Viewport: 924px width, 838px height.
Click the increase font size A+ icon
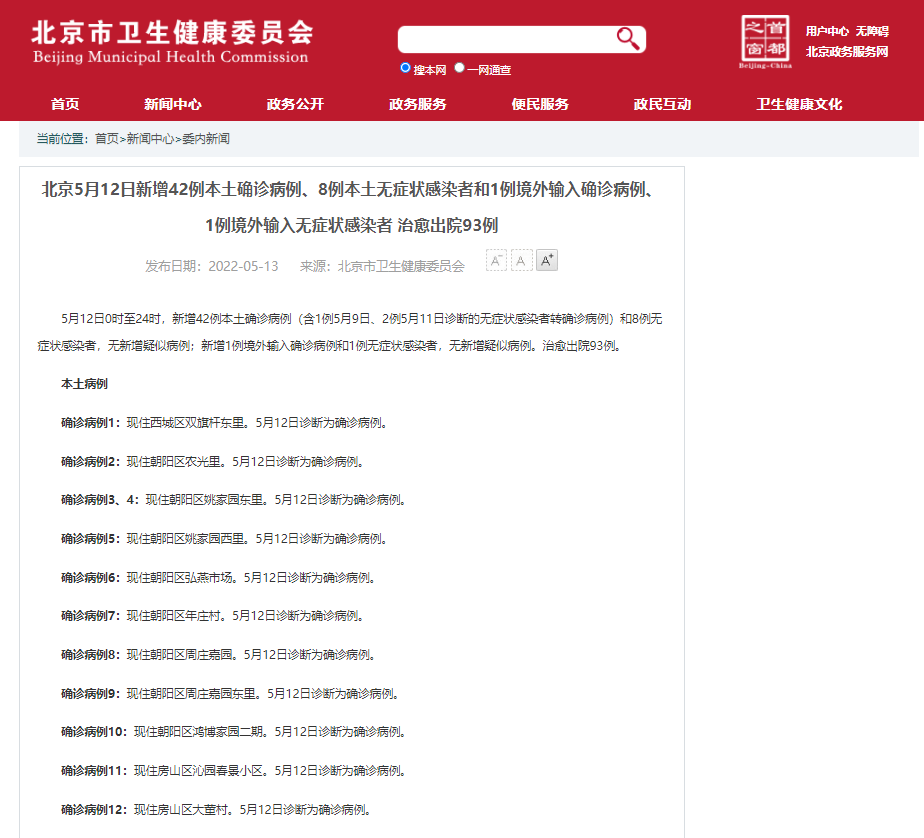click(x=546, y=261)
